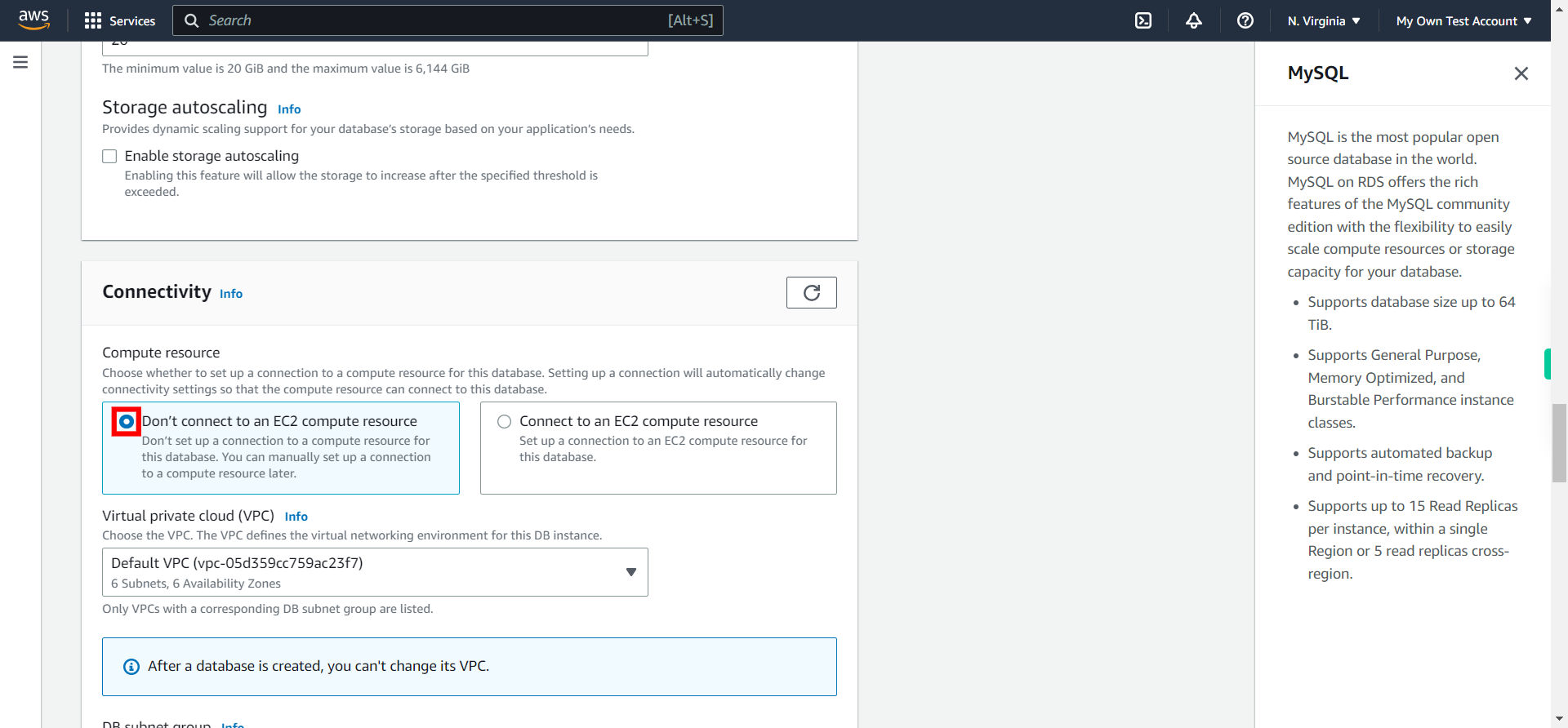Open Virtual private cloud Info link
Viewport: 1568px width, 728px height.
(x=296, y=517)
